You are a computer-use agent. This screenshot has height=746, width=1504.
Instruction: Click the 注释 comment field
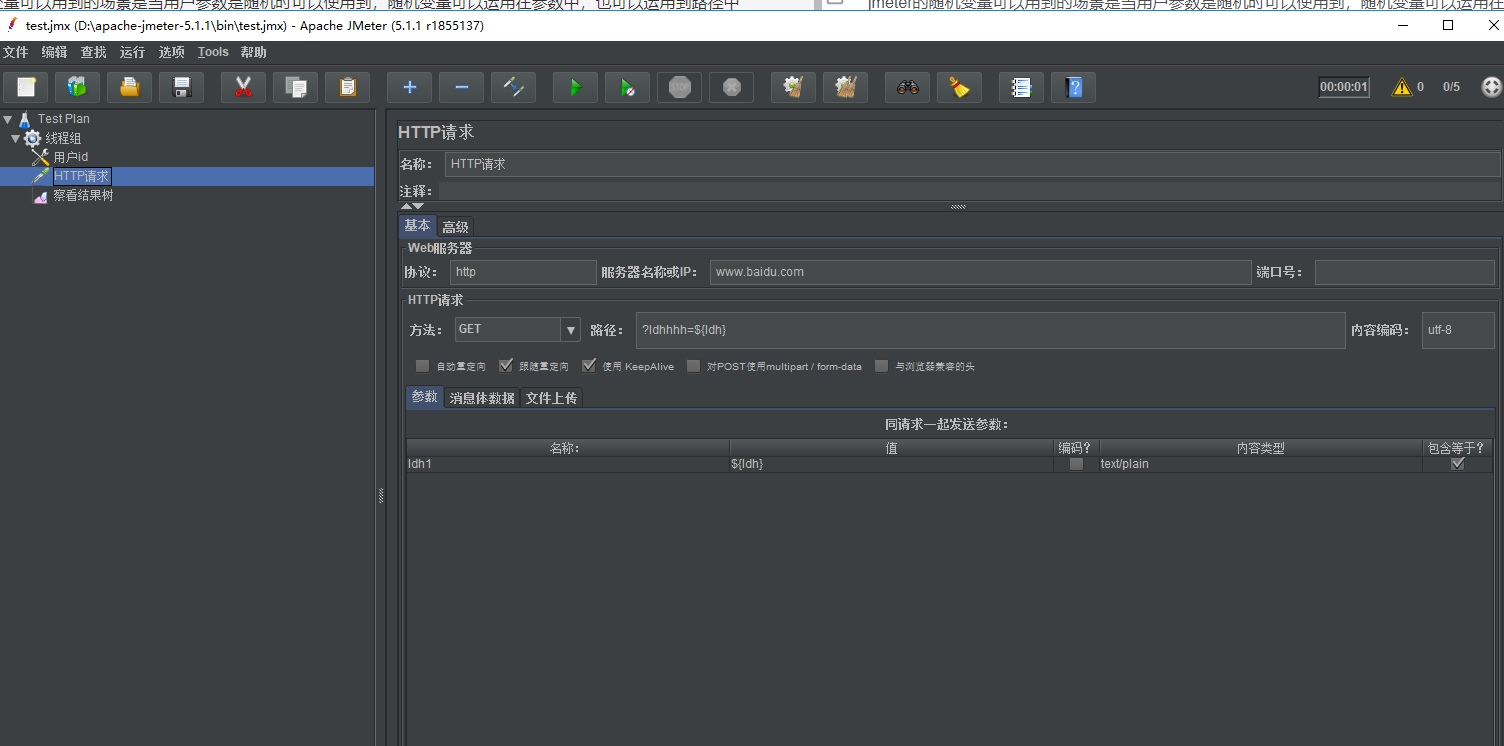pyautogui.click(x=969, y=191)
